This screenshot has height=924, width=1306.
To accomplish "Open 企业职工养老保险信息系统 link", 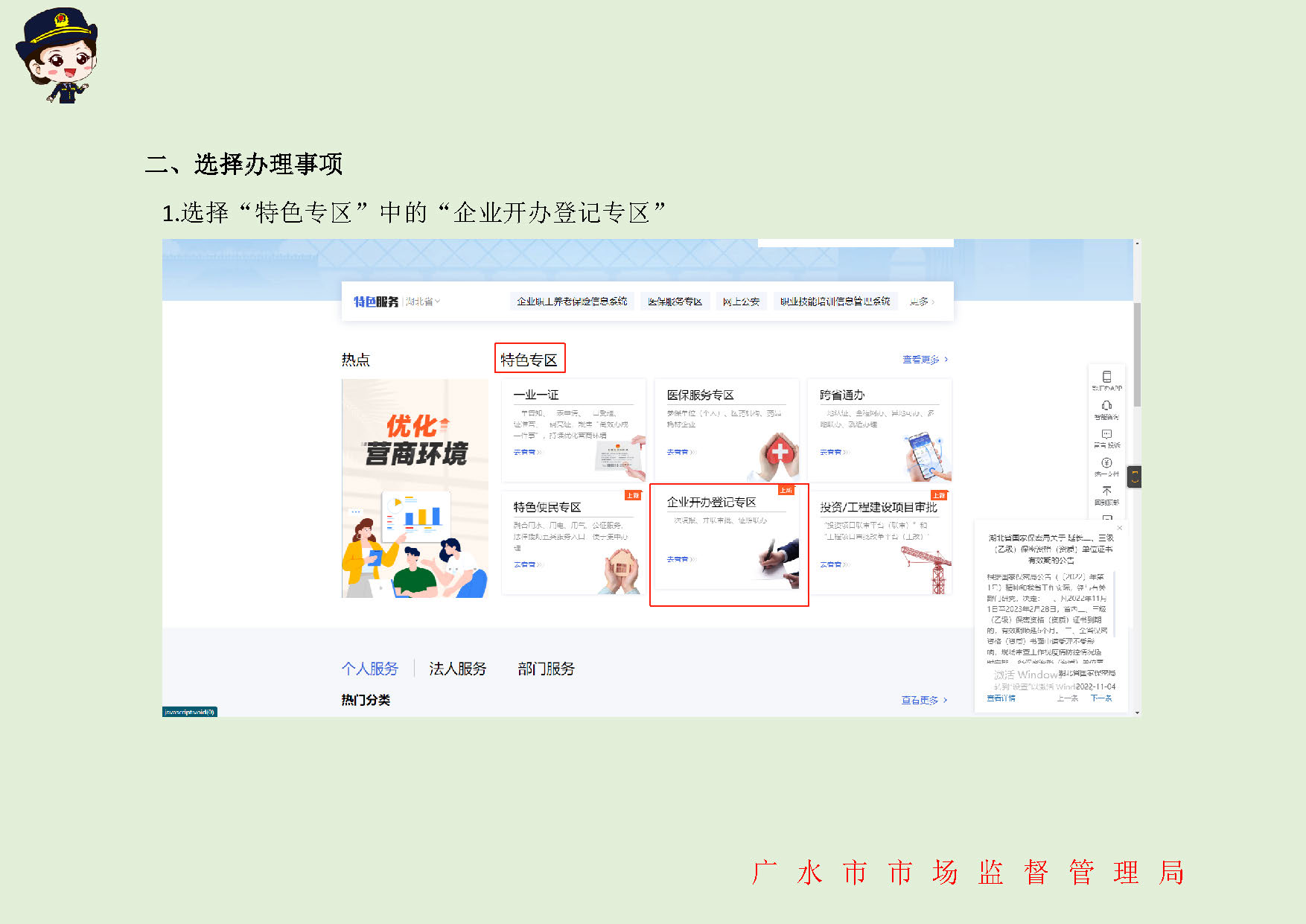I will click(572, 302).
